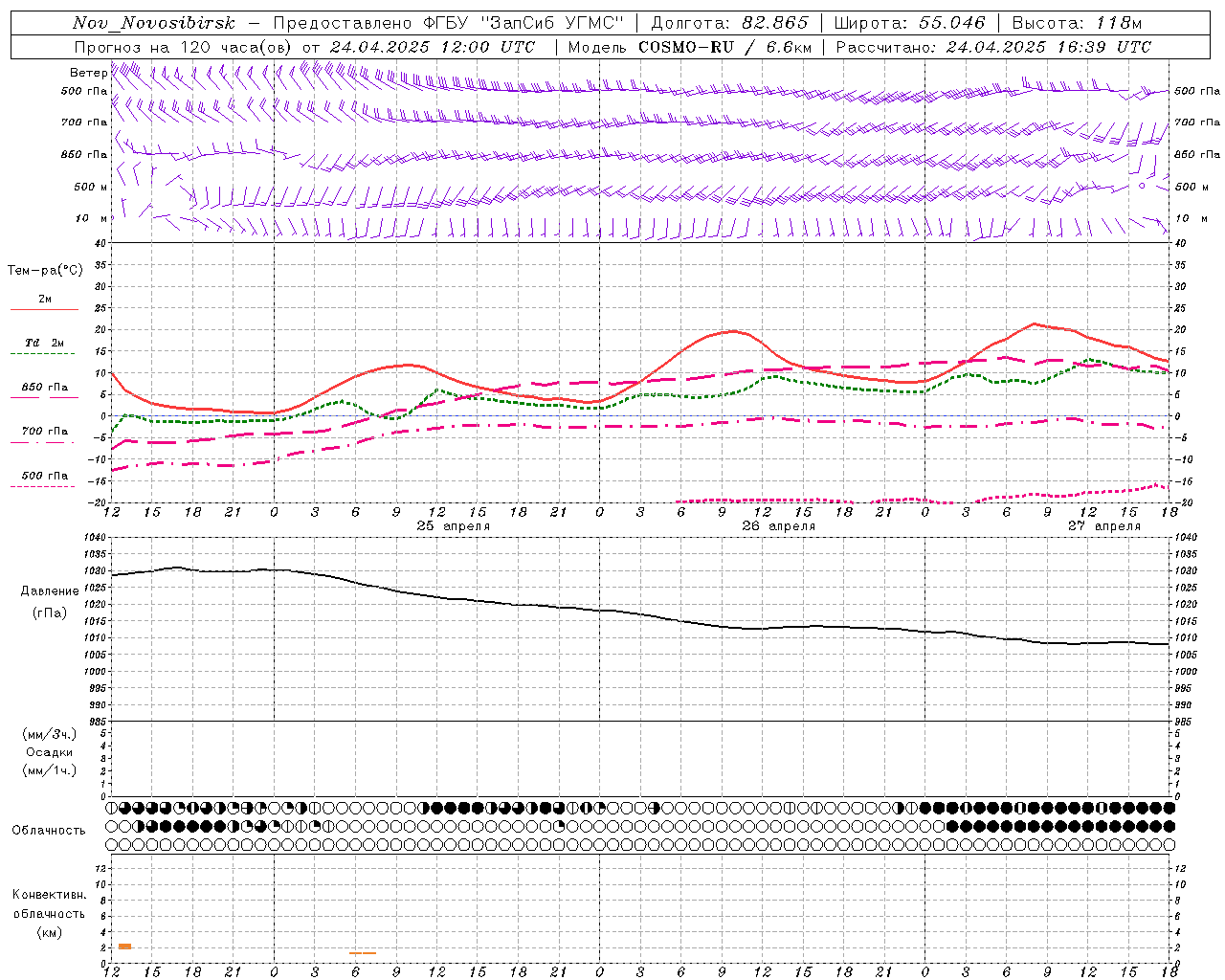Viewport: 1225px width, 980px height.
Task: Click the 'Давление' pressure panel label
Action: click(x=50, y=590)
